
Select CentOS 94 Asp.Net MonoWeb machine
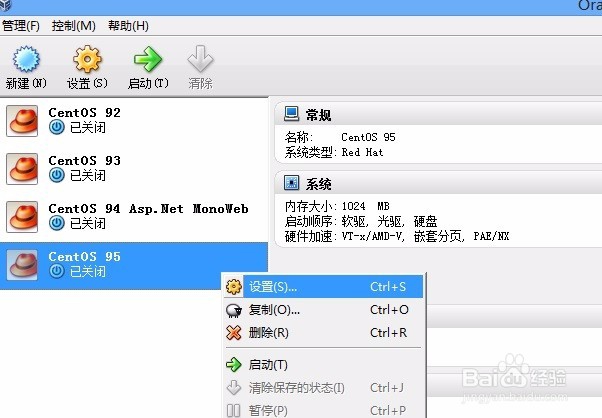tap(134, 217)
